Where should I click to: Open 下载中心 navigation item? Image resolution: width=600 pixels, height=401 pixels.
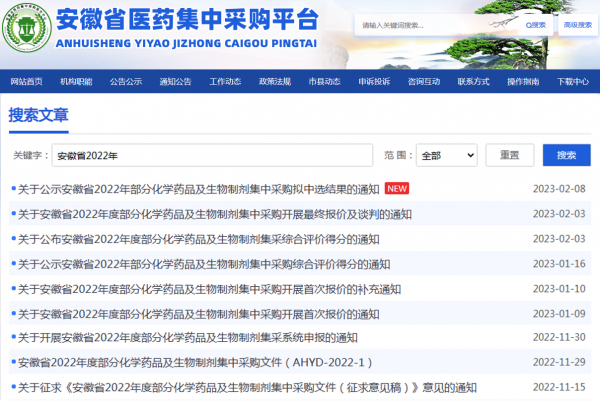coord(571,81)
